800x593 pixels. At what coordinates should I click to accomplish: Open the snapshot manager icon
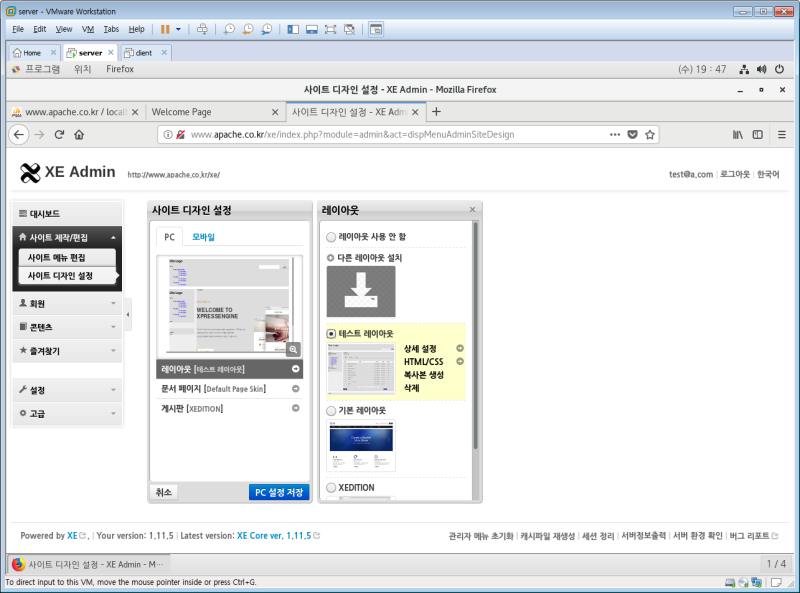266,30
